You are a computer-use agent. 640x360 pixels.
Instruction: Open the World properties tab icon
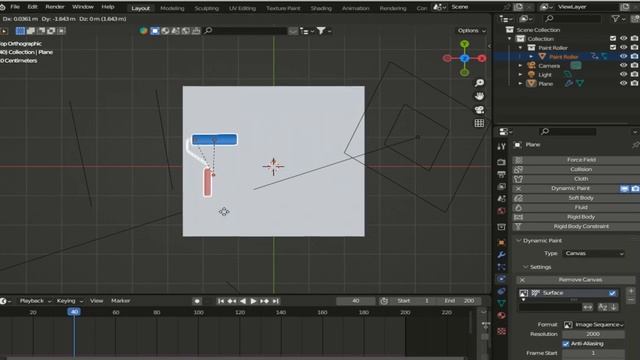(502, 211)
